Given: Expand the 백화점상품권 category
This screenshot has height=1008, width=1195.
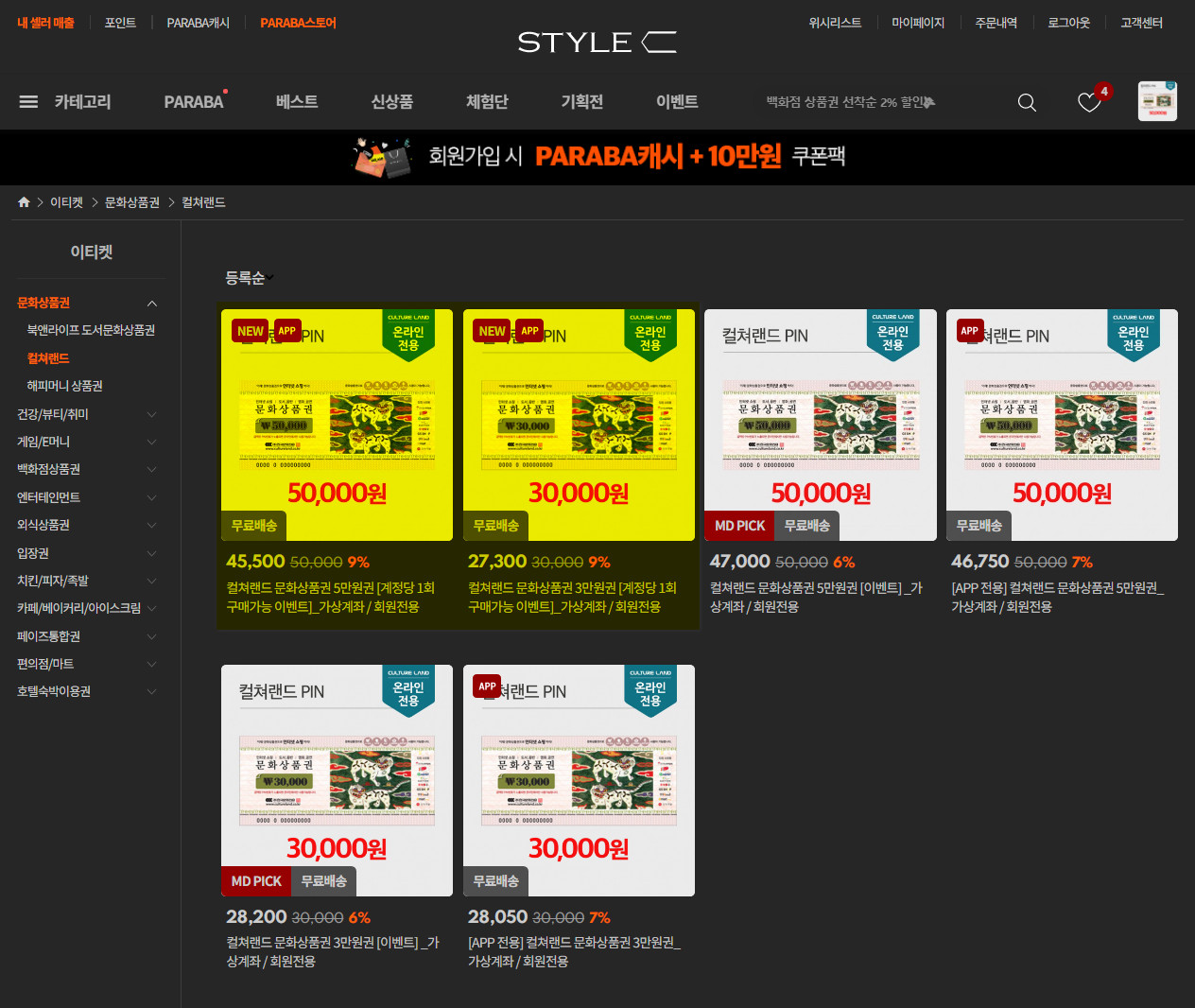Looking at the screenshot, I should point(151,469).
